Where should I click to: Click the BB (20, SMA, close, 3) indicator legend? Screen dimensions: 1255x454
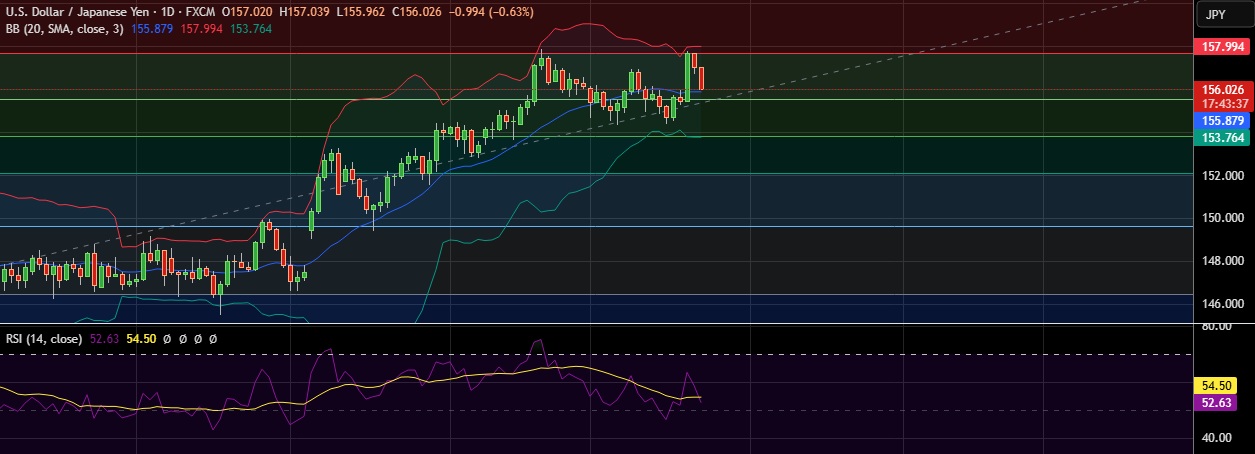[x=66, y=28]
